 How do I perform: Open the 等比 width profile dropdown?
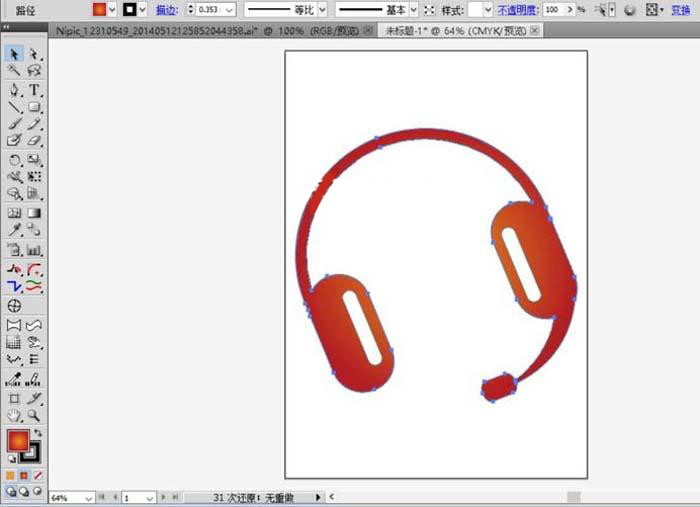(322, 10)
